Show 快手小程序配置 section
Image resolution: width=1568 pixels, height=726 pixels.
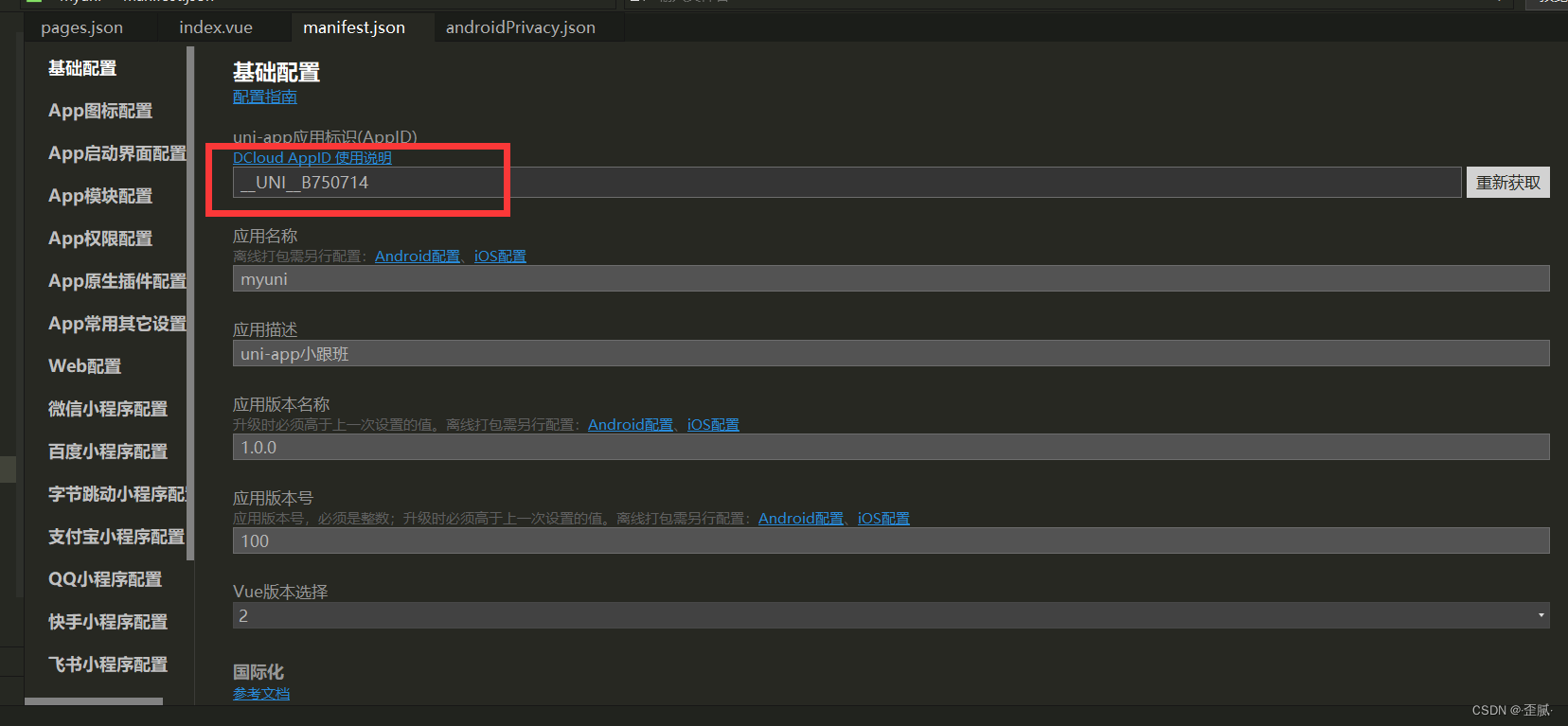pyautogui.click(x=108, y=622)
